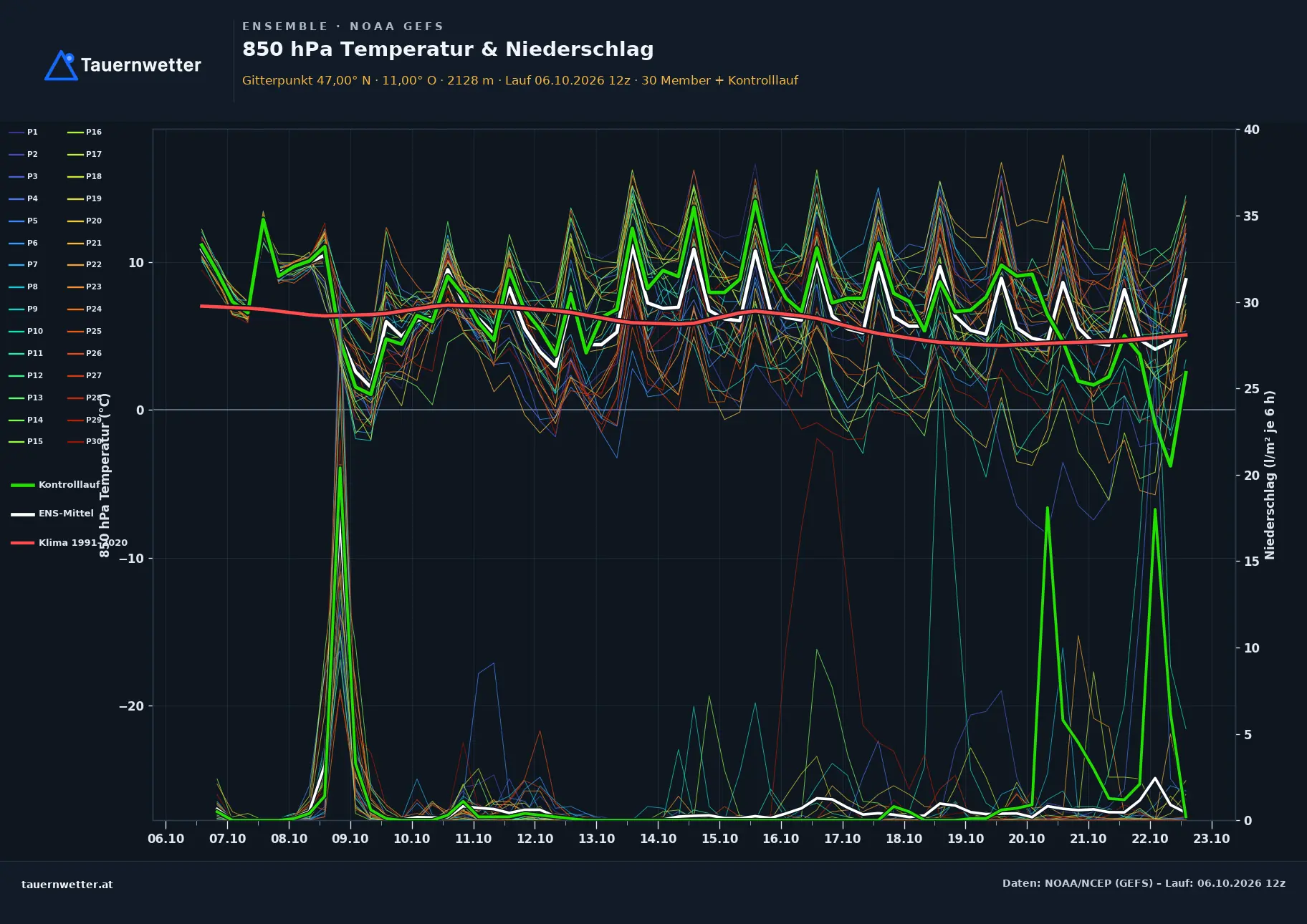
Task: Click the Niederschlag right axis title
Action: (x=1270, y=475)
